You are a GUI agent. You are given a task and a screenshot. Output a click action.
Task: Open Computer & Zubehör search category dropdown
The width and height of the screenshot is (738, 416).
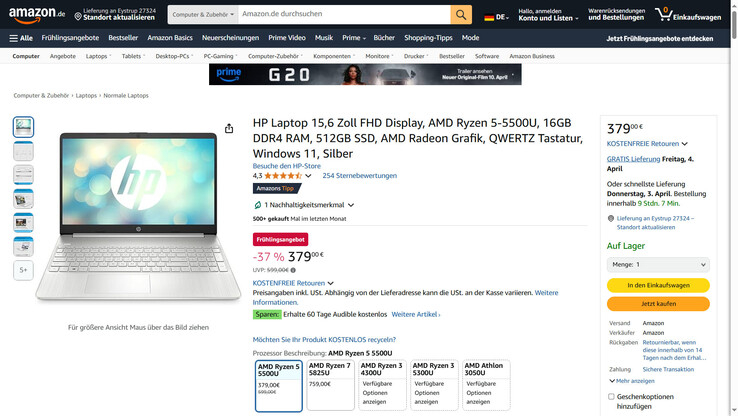tap(203, 15)
